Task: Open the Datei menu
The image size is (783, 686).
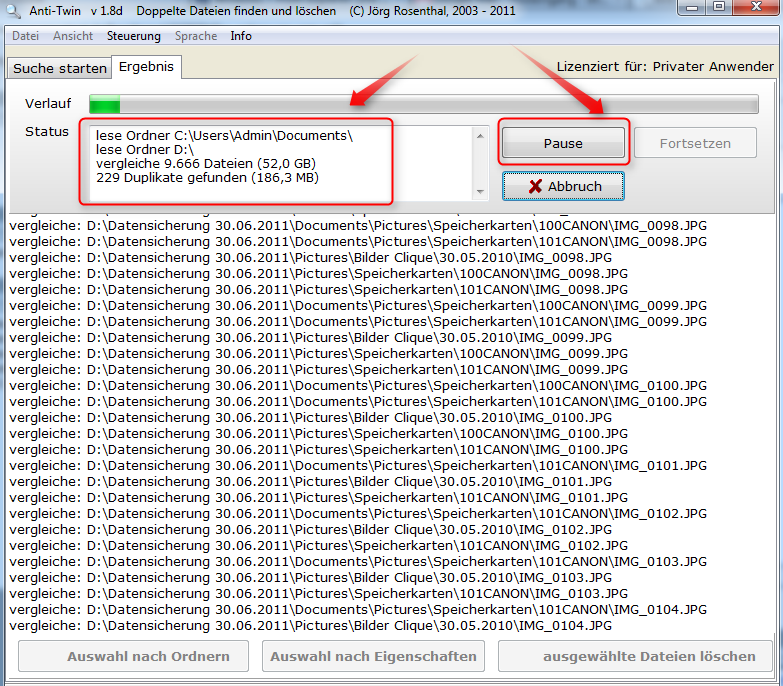Action: 25,36
